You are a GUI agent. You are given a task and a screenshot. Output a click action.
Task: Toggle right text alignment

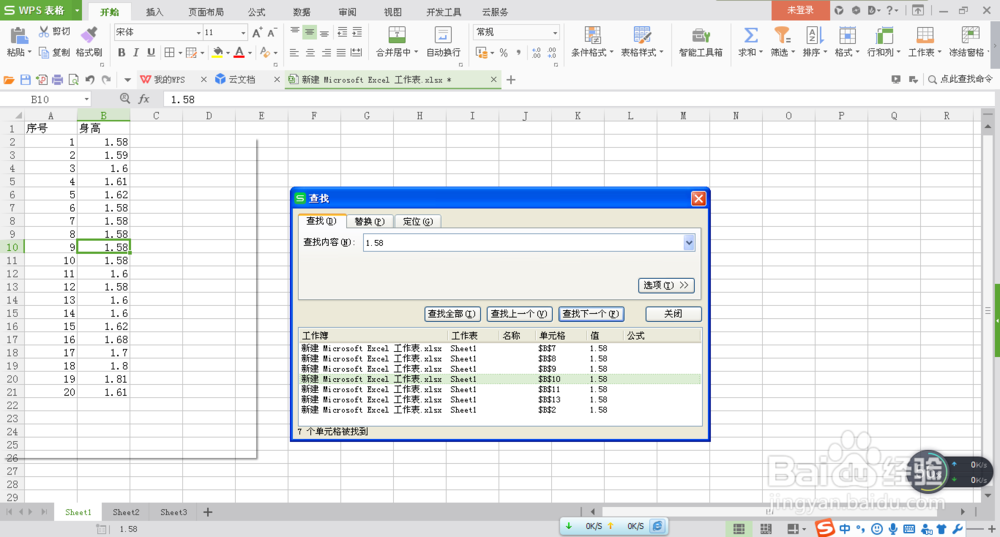point(326,52)
